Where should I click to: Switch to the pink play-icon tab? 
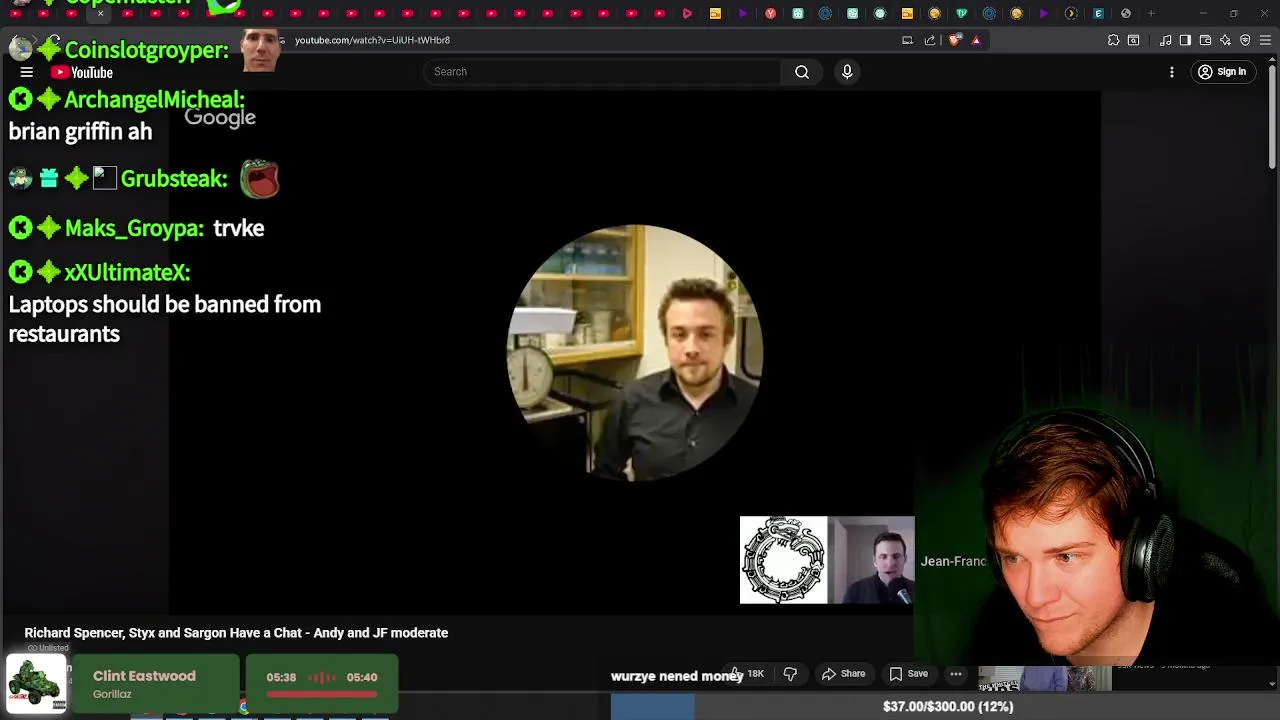[687, 13]
